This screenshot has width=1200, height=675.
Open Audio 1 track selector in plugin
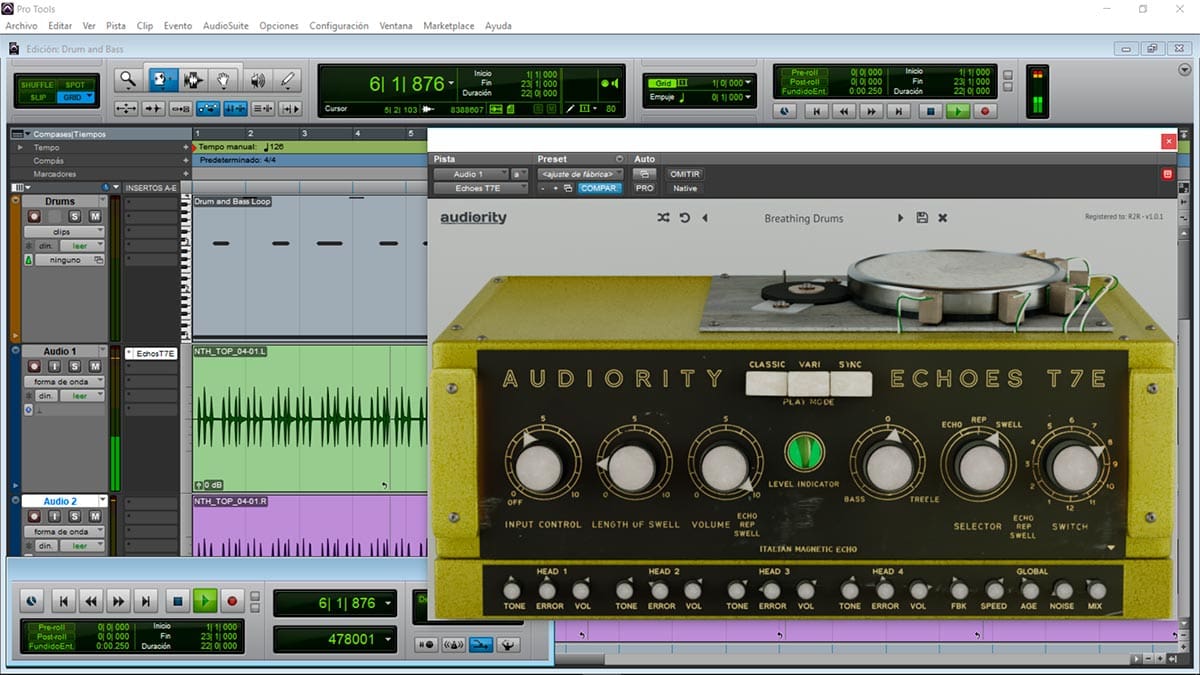tap(470, 174)
